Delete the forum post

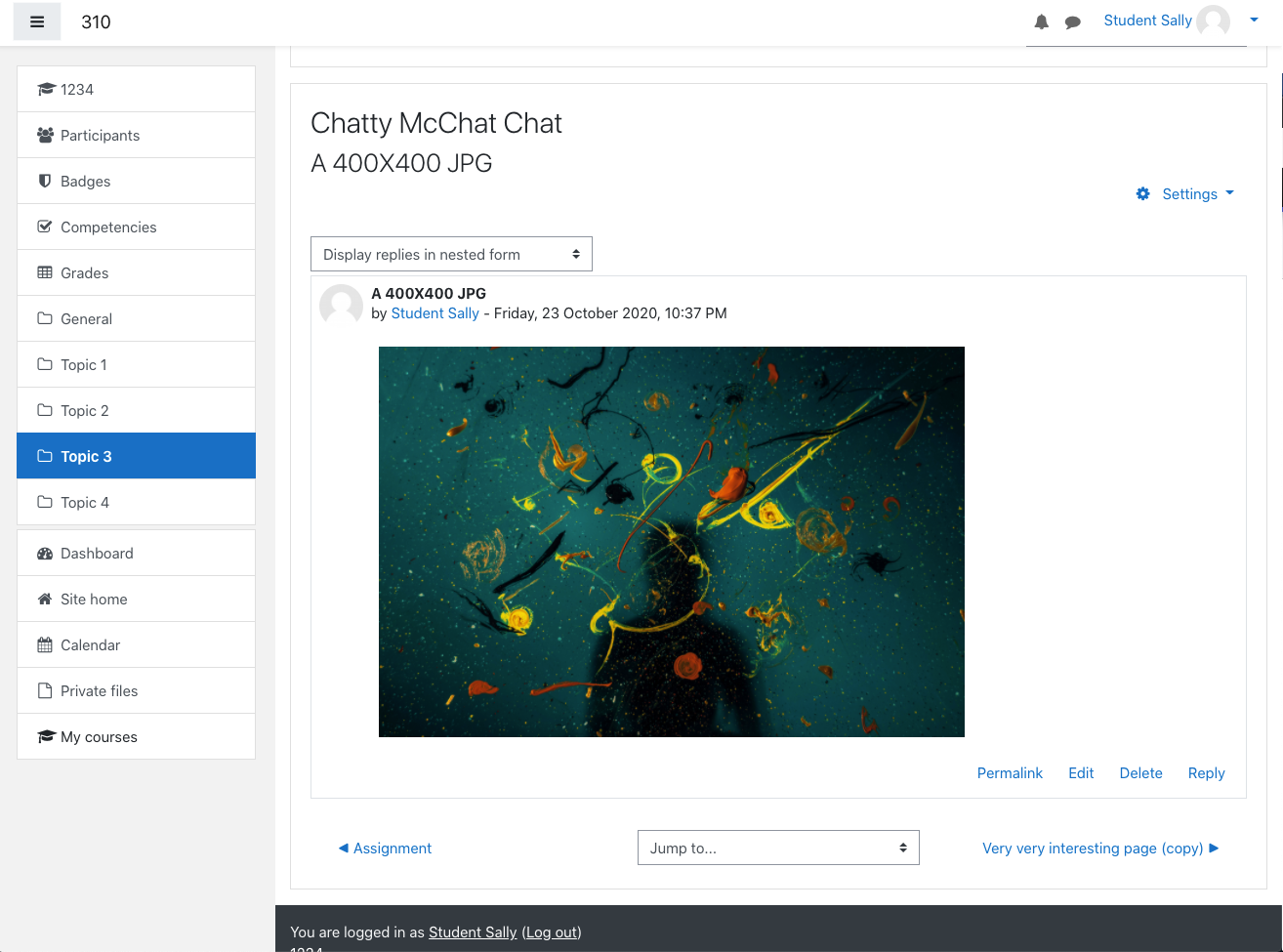pos(1140,772)
